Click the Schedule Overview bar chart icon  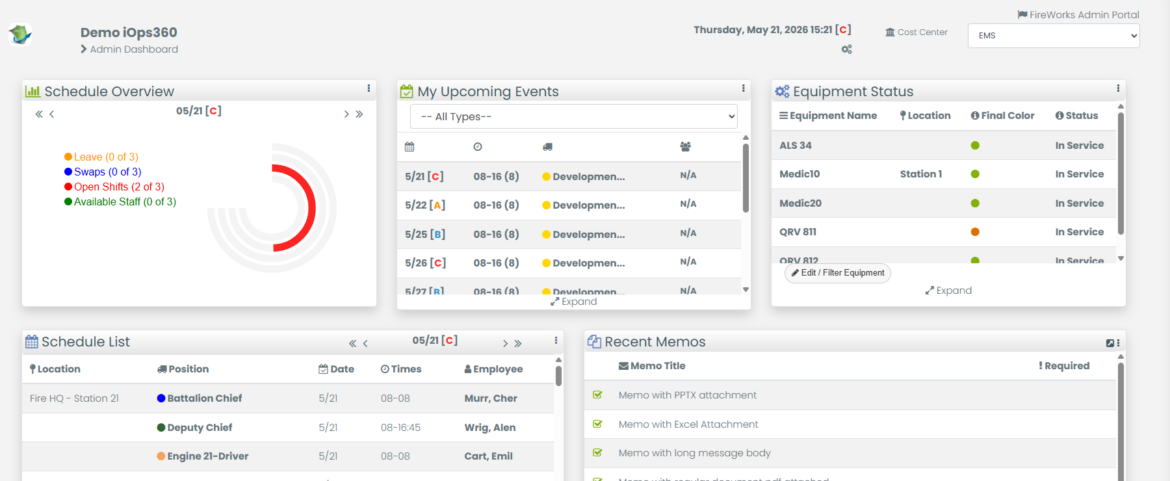point(33,91)
